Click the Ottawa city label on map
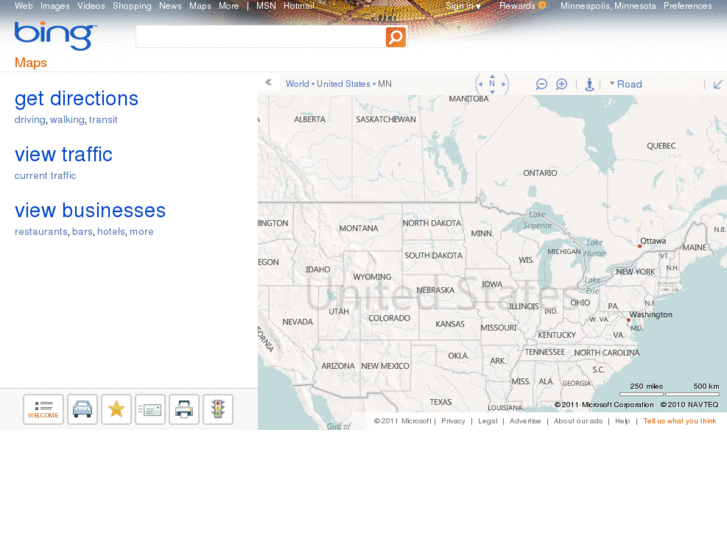This screenshot has height=545, width=727. point(653,241)
